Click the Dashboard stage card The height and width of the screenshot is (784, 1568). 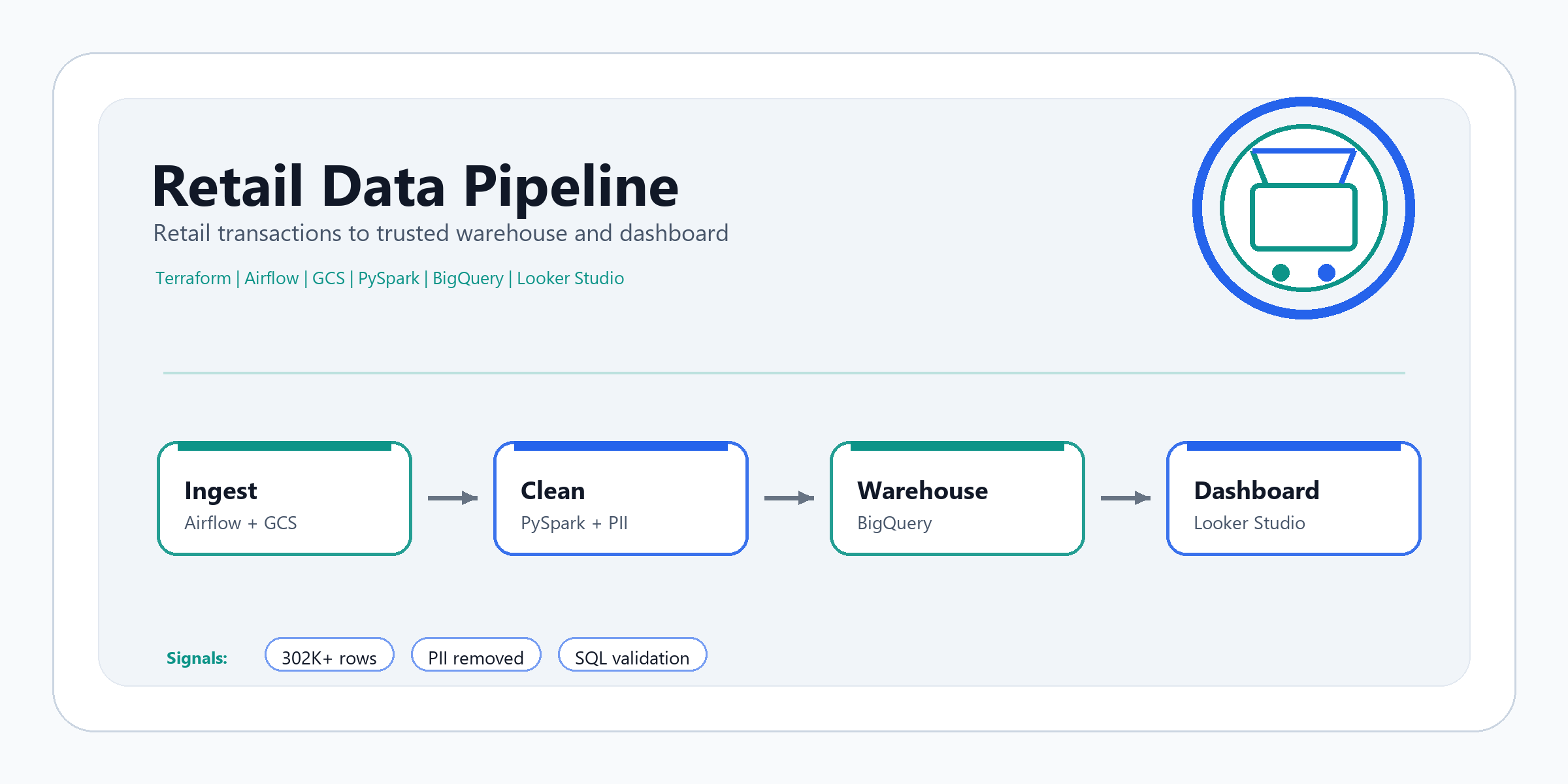click(1294, 498)
